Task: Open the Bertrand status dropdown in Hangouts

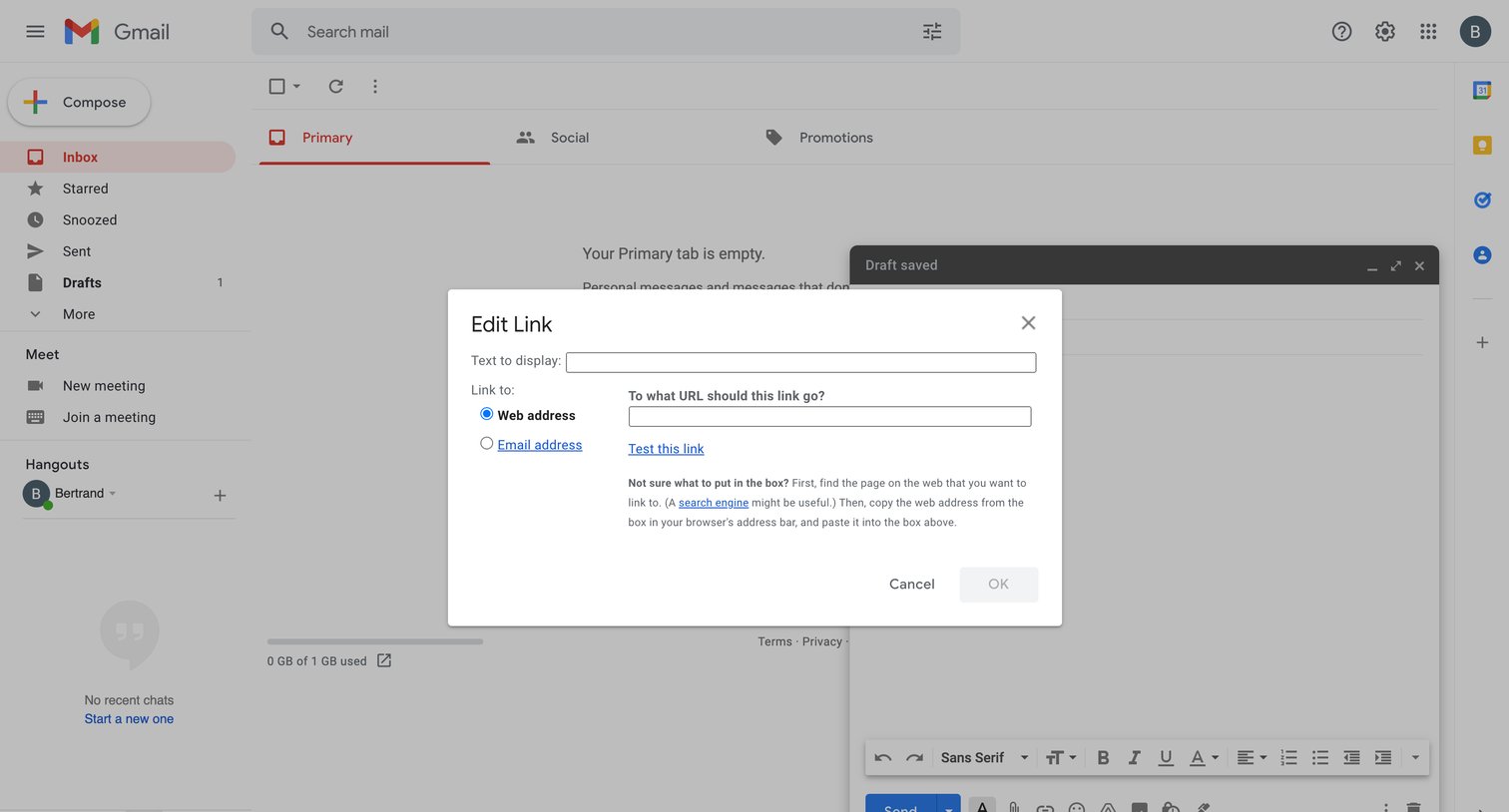Action: [x=113, y=493]
